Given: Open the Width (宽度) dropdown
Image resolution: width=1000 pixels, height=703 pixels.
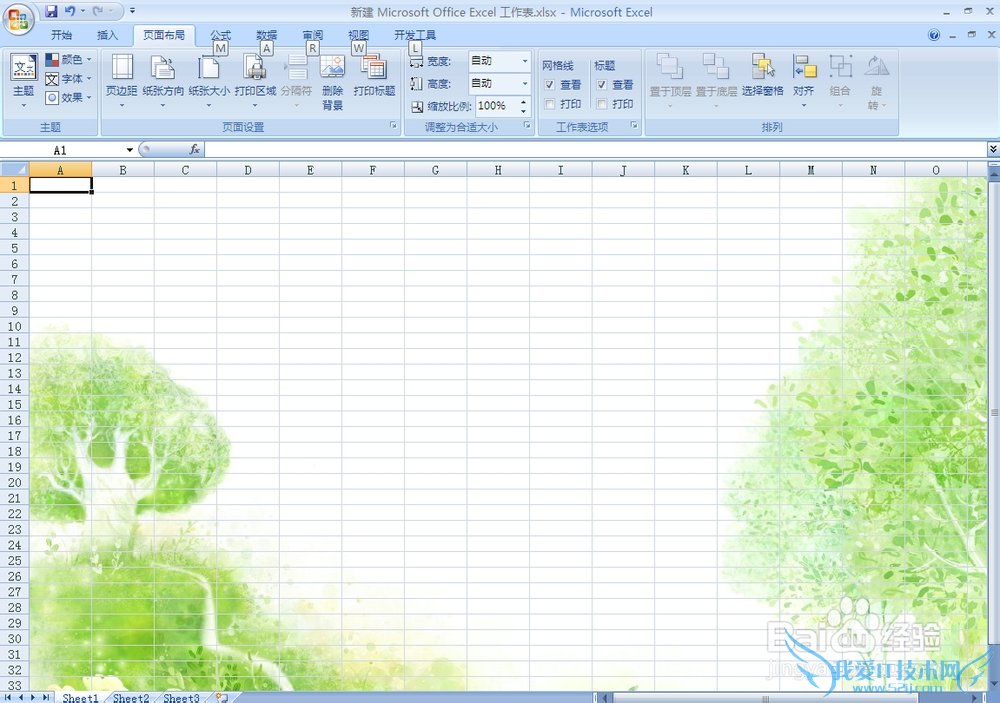Looking at the screenshot, I should pos(525,61).
